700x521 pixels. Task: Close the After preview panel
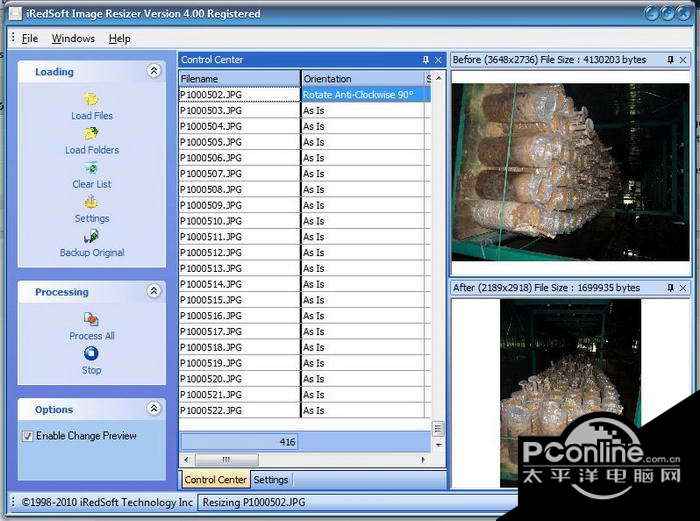pyautogui.click(x=683, y=288)
